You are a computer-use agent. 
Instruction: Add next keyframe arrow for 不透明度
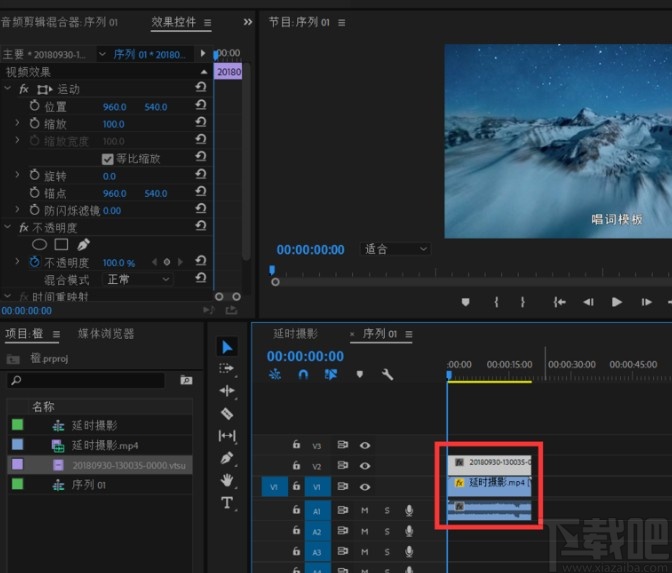tap(180, 261)
